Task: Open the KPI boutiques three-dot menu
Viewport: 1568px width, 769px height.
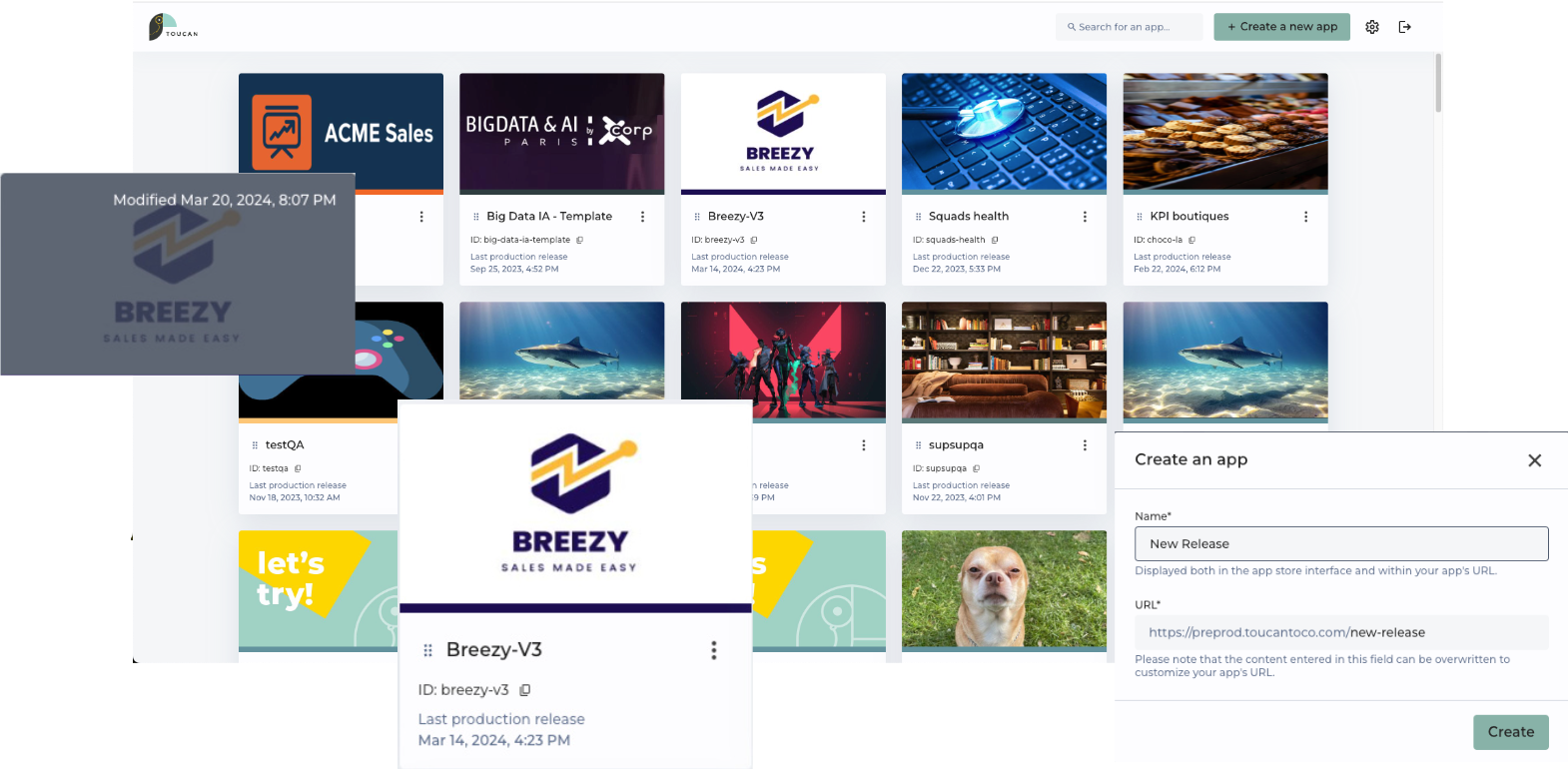Action: point(1305,217)
